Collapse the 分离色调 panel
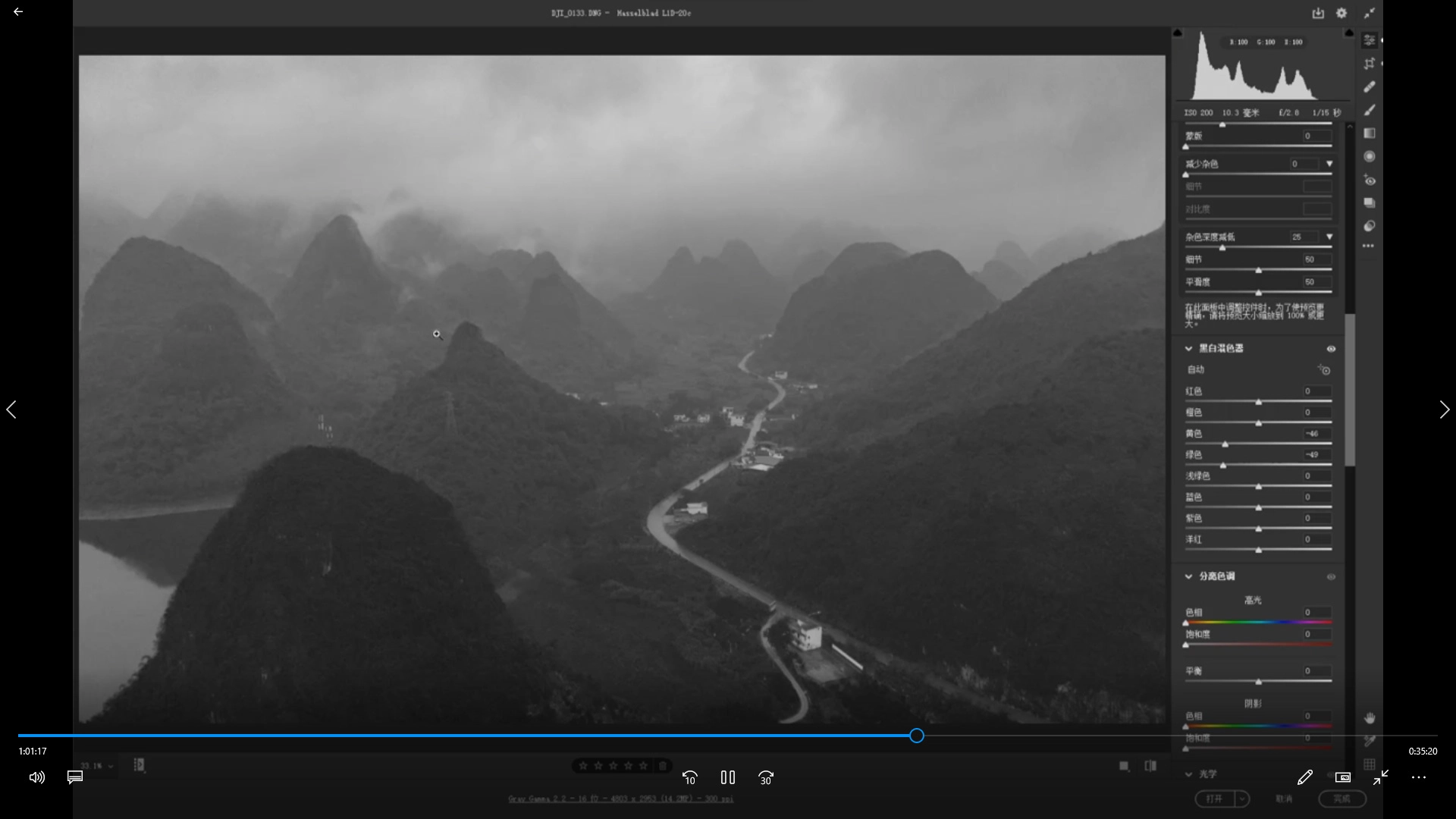1456x819 pixels. tap(1188, 576)
